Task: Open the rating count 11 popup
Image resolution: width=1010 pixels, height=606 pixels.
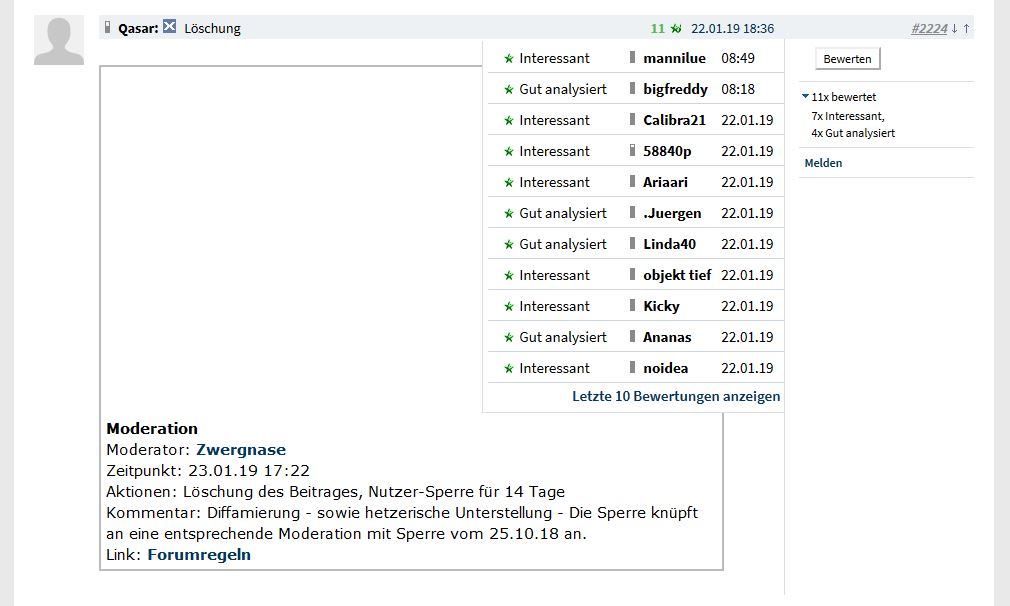Action: [657, 29]
